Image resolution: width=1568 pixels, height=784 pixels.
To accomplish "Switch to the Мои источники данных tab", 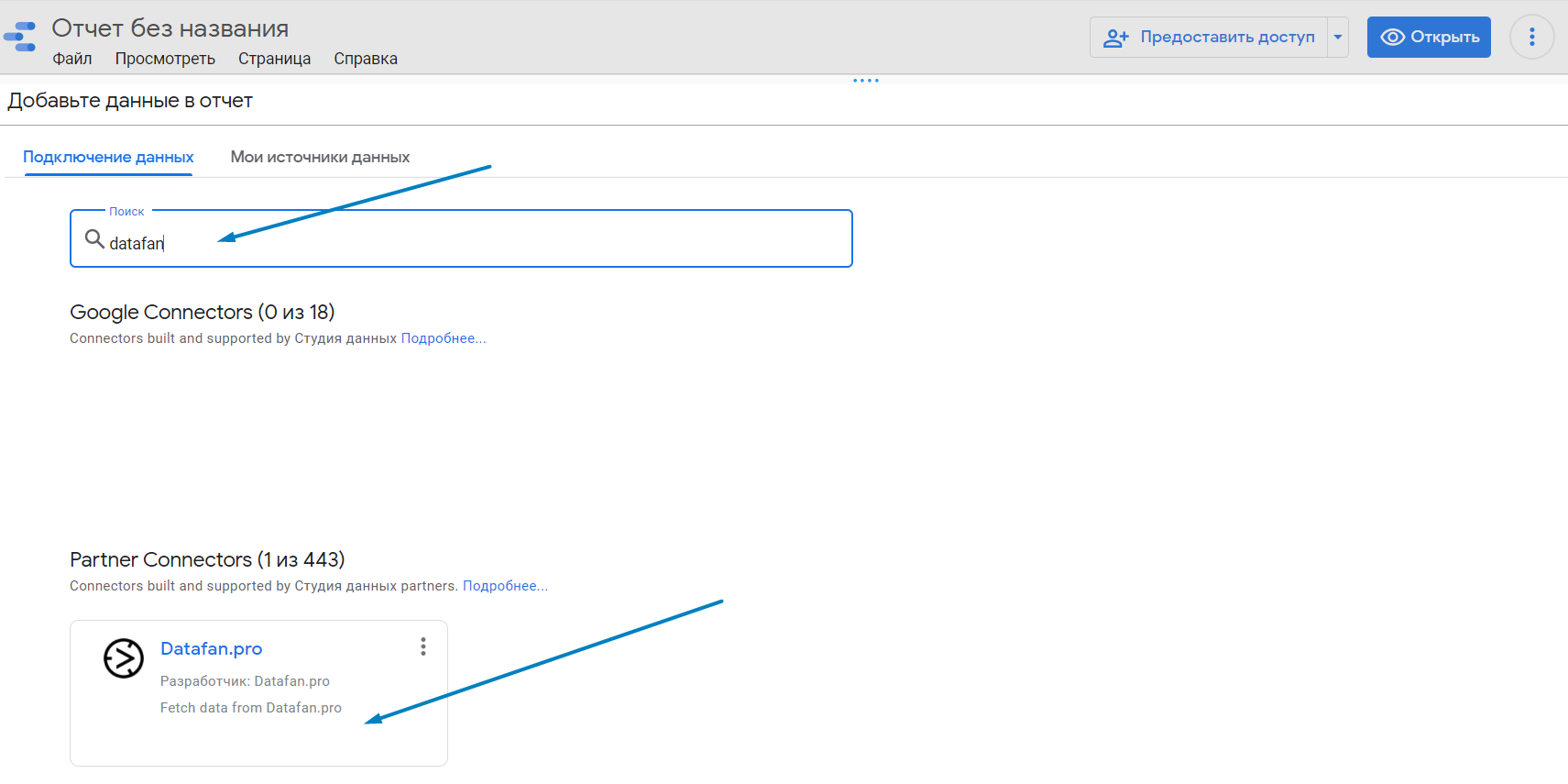I will [320, 157].
